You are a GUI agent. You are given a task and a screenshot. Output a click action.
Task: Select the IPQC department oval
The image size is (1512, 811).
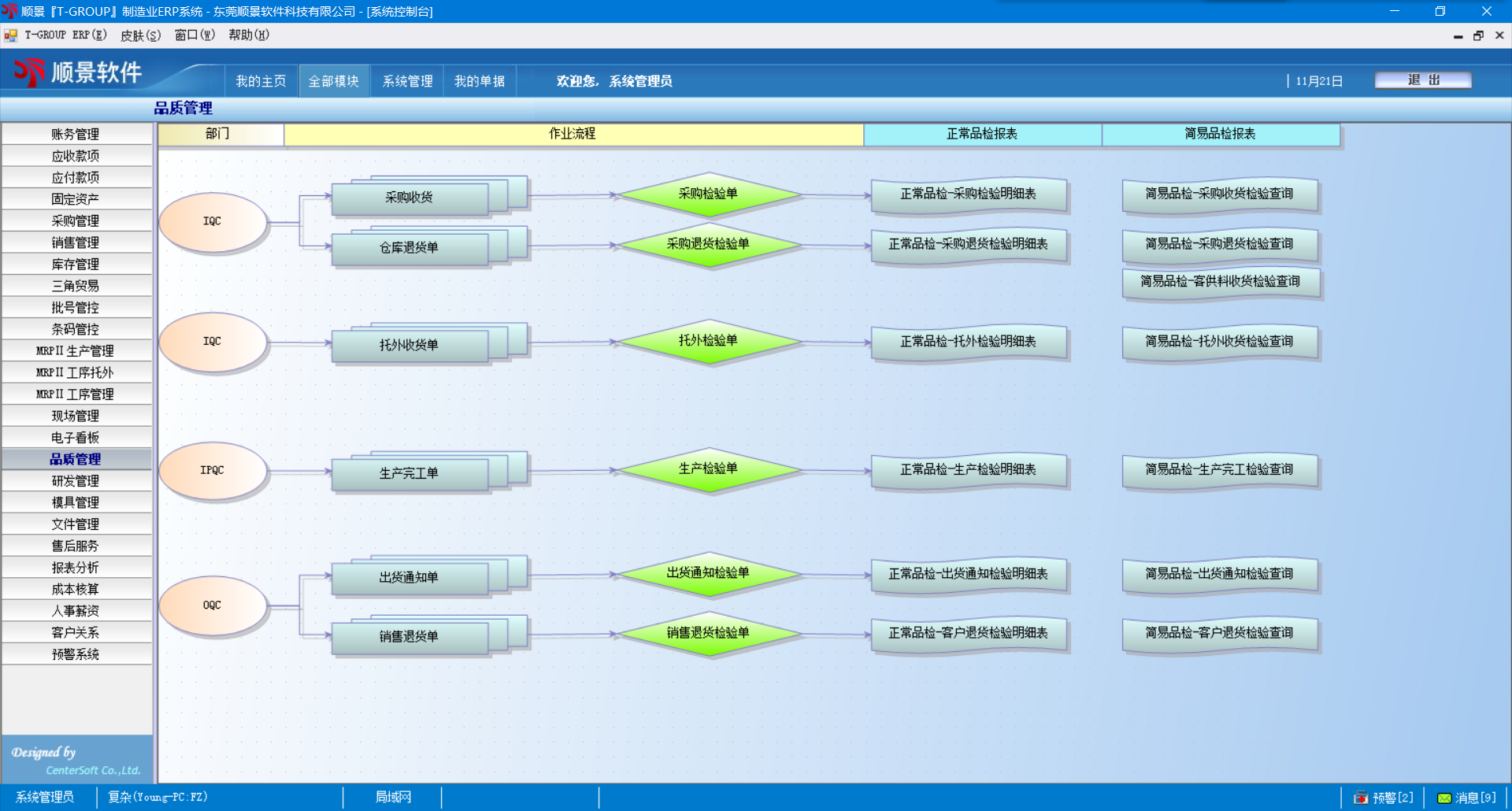213,470
